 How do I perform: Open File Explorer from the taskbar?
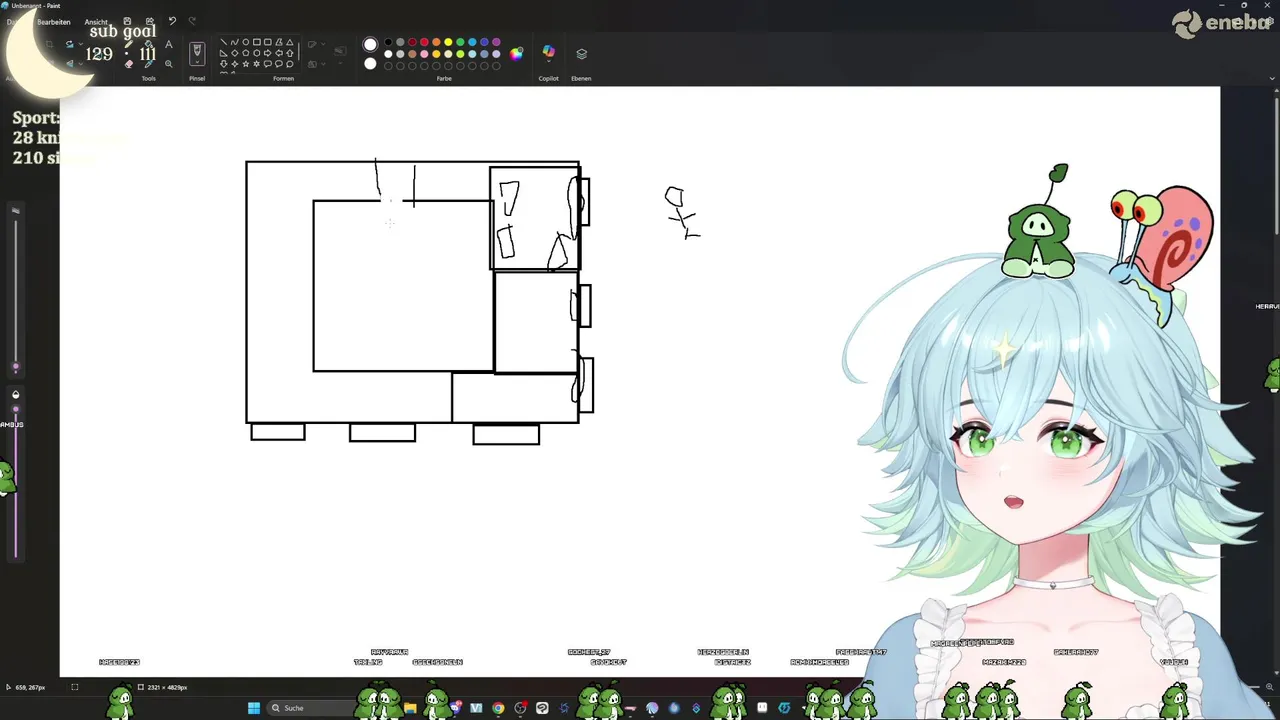[410, 708]
